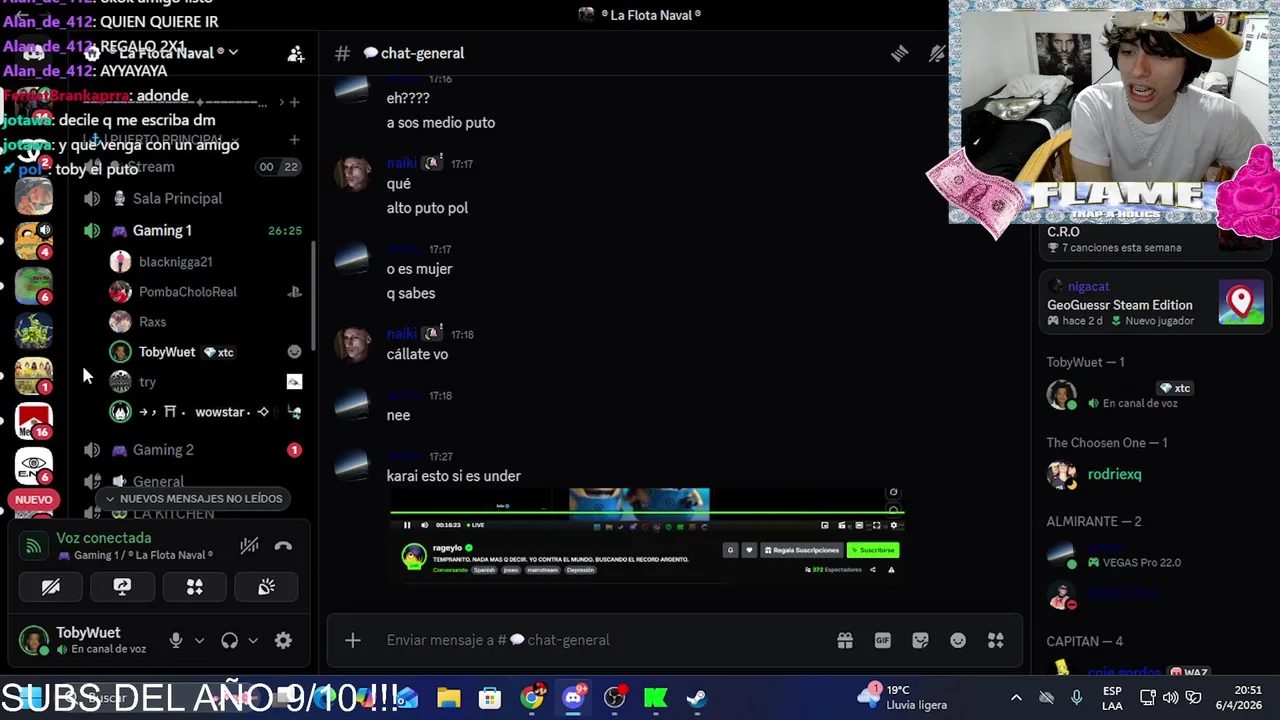Viewport: 1280px width, 720px height.
Task: Show hidden system tray icons
Action: pos(1016,697)
